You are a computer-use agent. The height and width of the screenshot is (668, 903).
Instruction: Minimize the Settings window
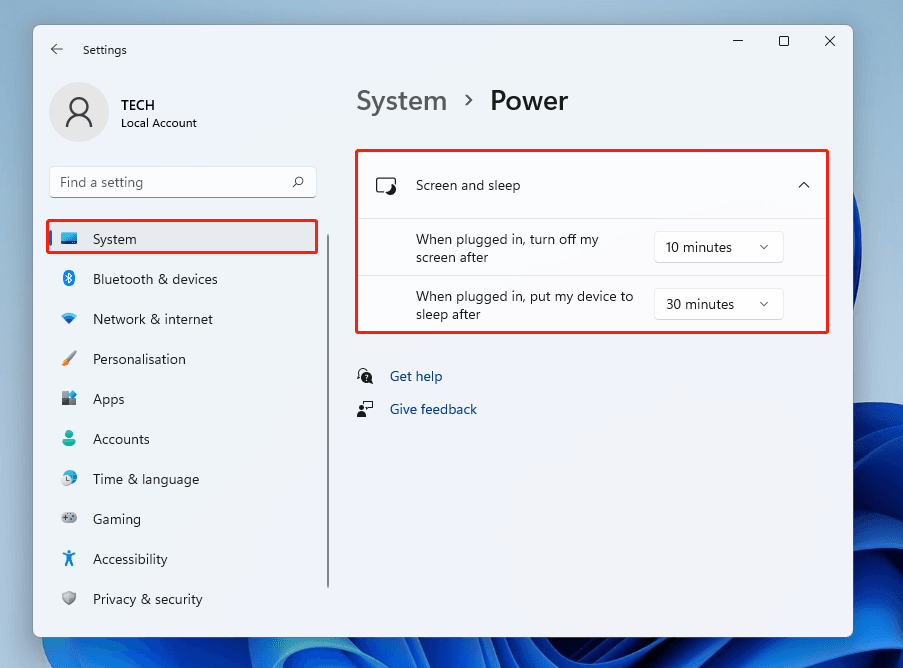(738, 41)
